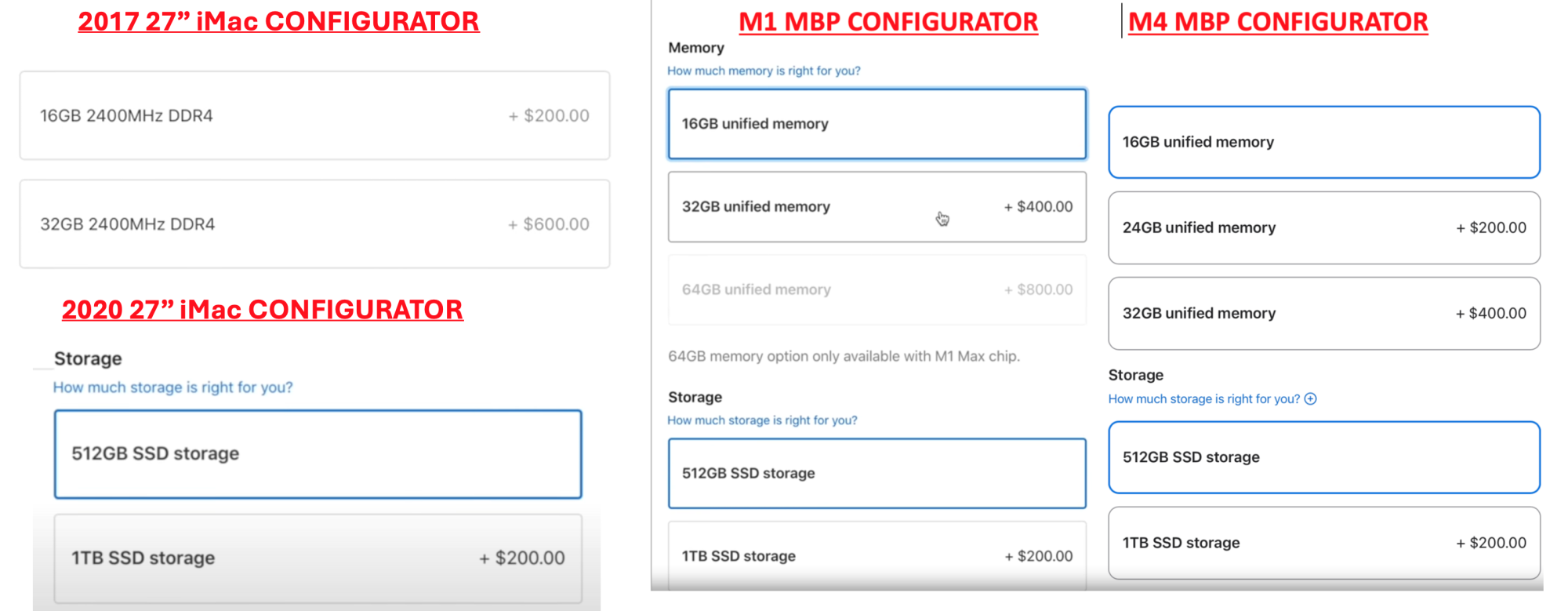The image size is (1568, 611).
Task: Select 512GB SSD storage in M1 MBP configurator
Action: click(x=877, y=474)
